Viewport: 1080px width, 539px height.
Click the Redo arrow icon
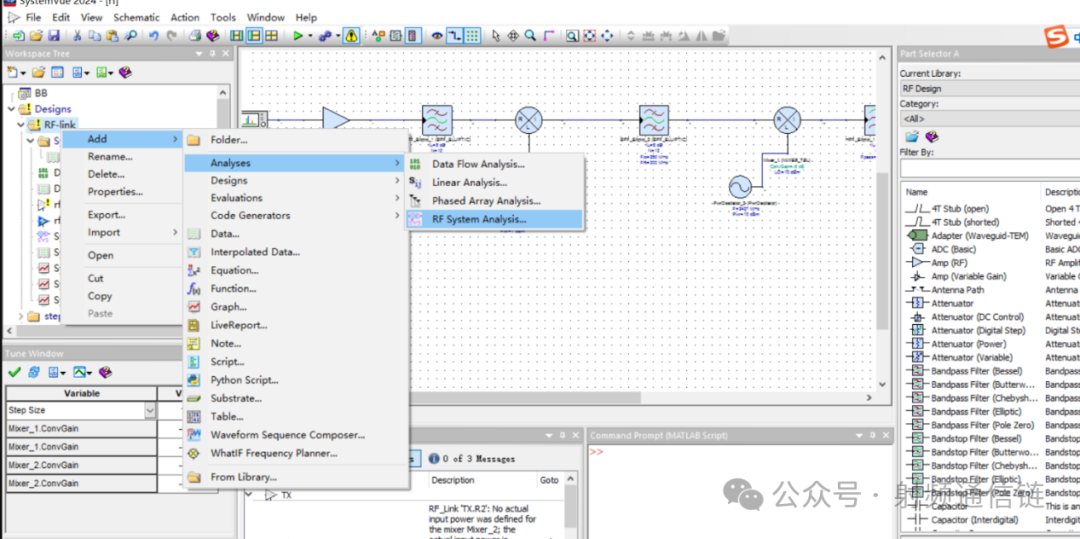click(172, 36)
